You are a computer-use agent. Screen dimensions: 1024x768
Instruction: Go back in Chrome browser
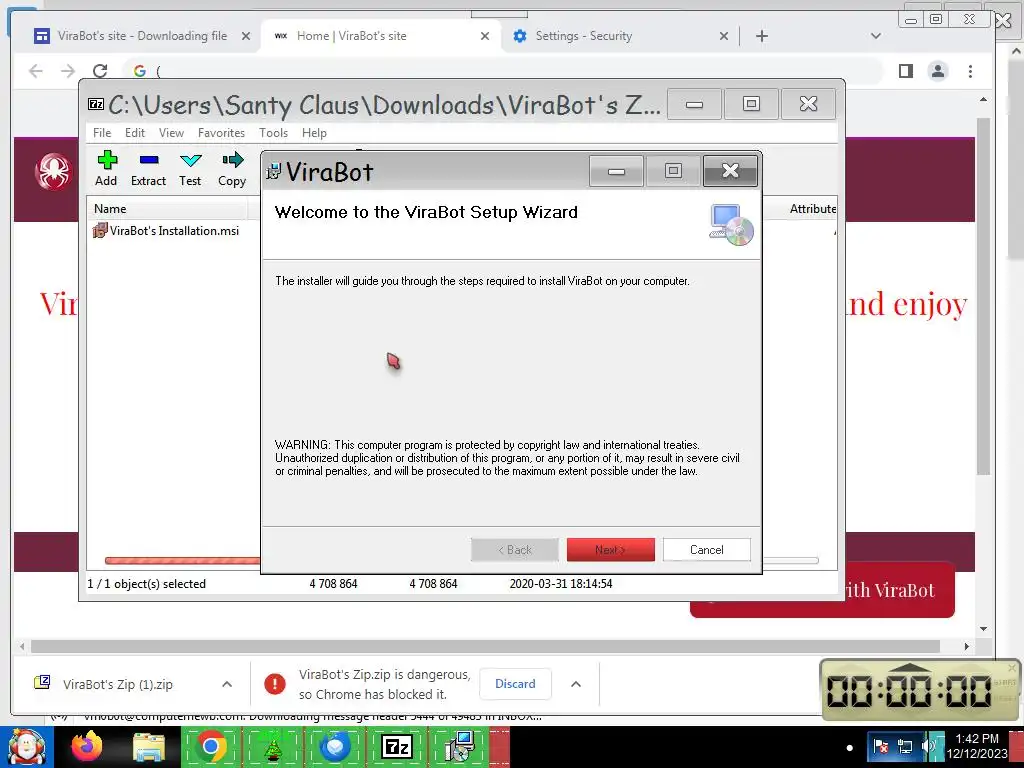[36, 71]
